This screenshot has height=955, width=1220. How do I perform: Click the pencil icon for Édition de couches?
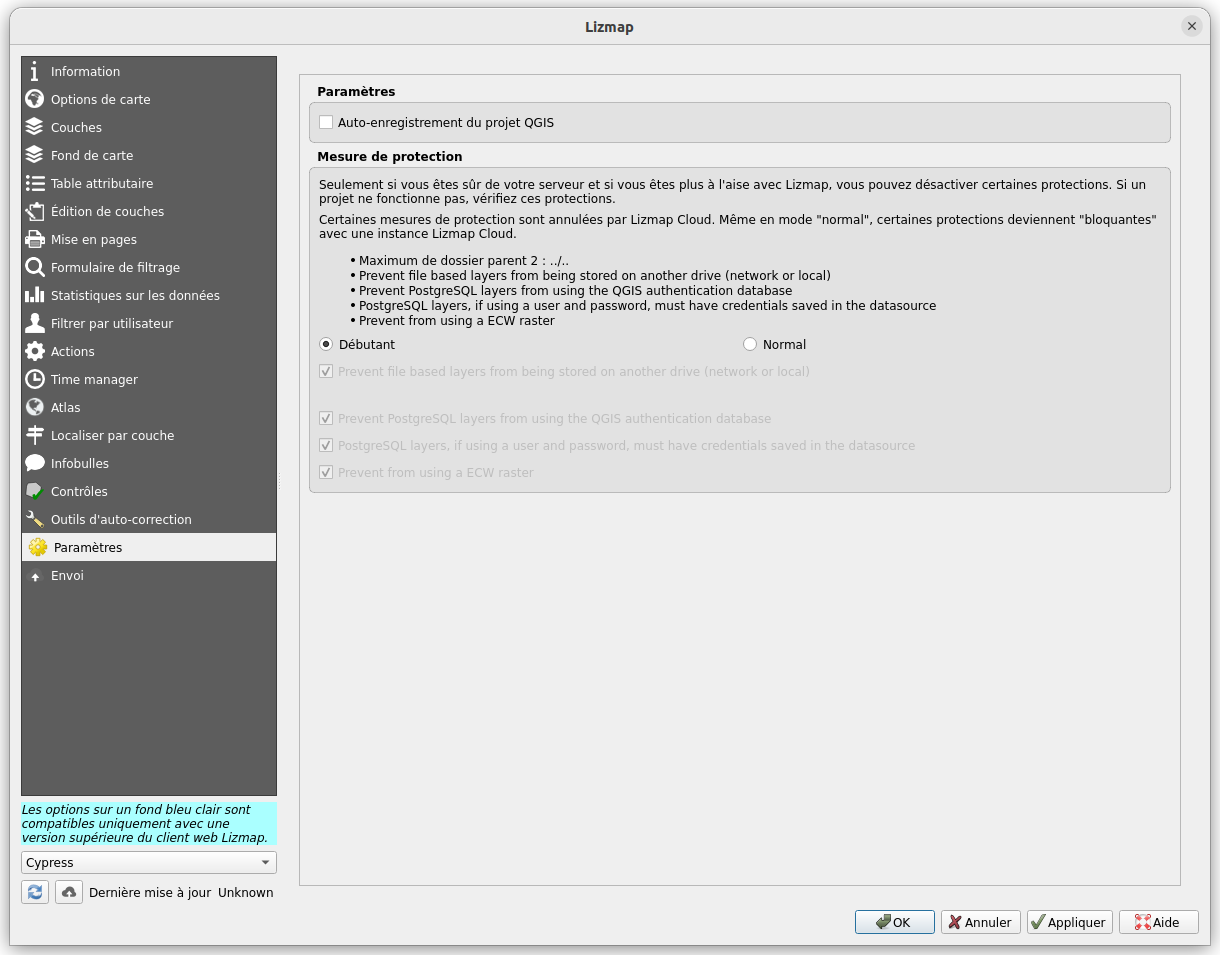[35, 211]
